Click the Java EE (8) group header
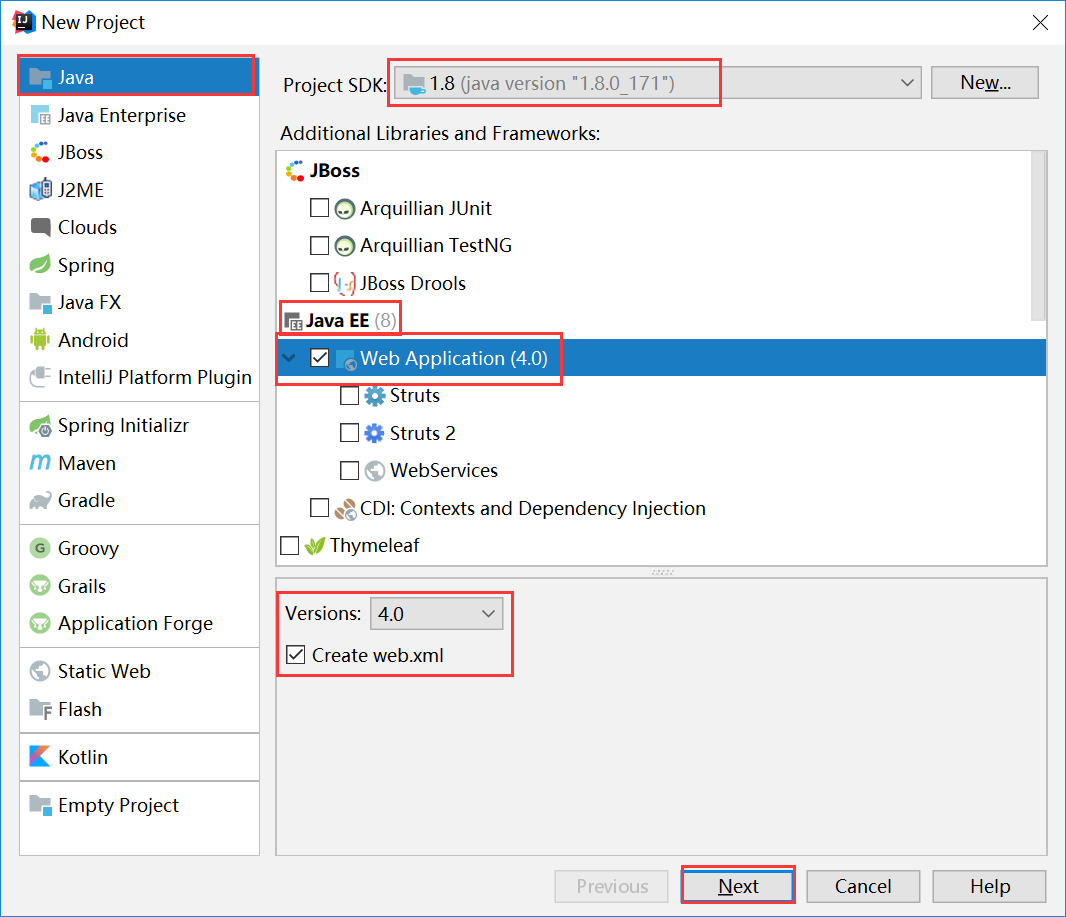Viewport: 1066px width, 917px height. (340, 320)
